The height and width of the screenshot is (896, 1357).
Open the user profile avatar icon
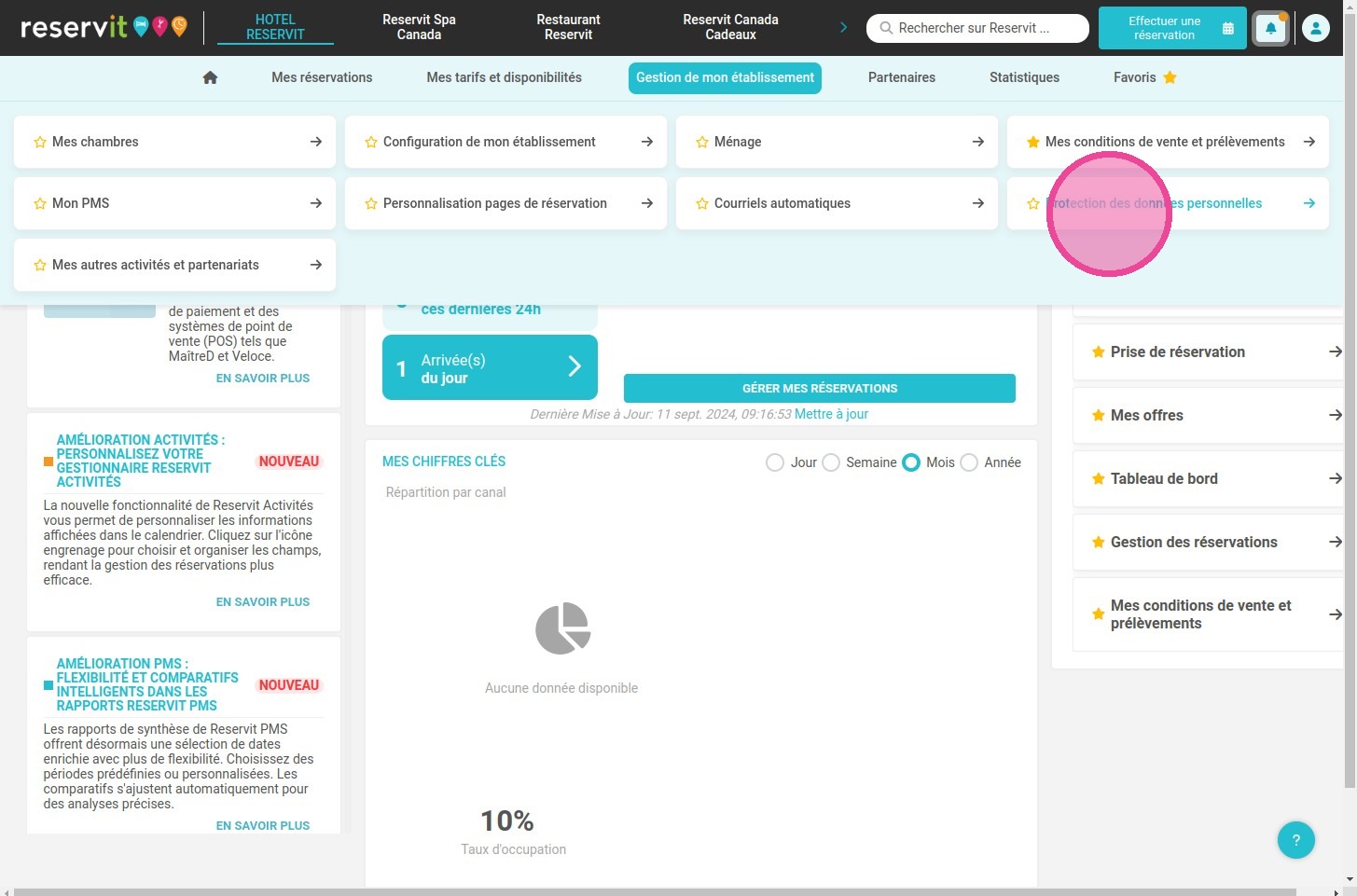pos(1315,29)
